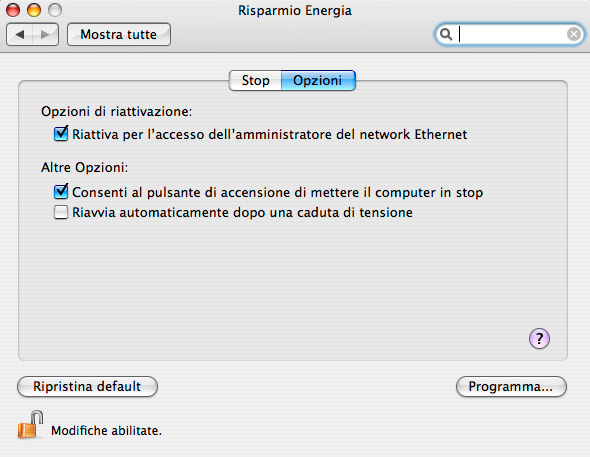The image size is (590, 457).
Task: Click the forward arrow navigation button
Action: 46,35
